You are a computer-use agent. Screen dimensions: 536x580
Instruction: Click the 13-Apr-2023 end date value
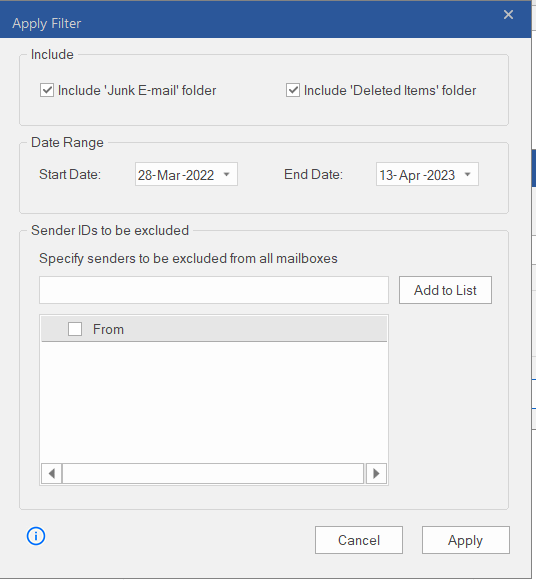click(417, 175)
